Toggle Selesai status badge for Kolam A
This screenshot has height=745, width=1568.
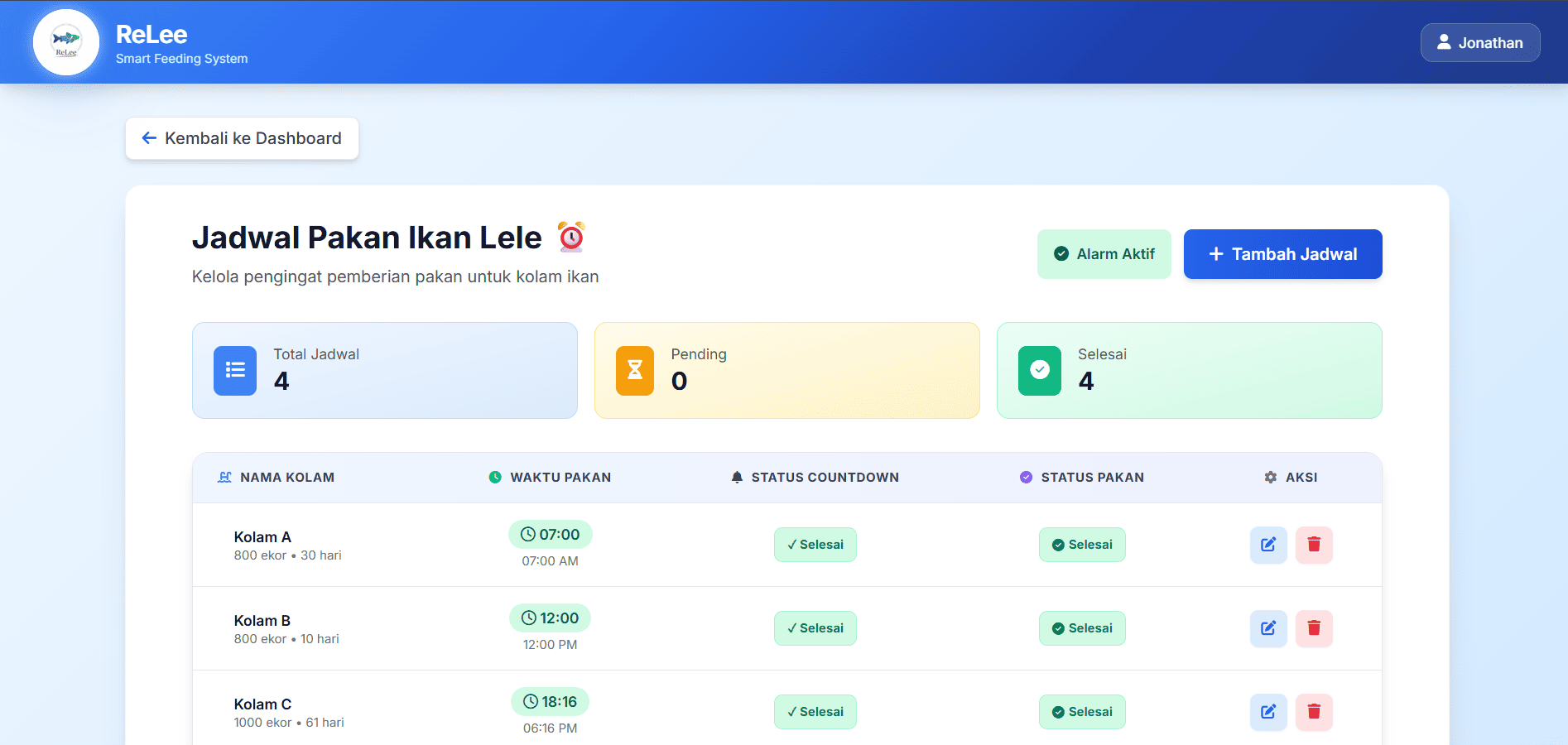coord(1082,545)
